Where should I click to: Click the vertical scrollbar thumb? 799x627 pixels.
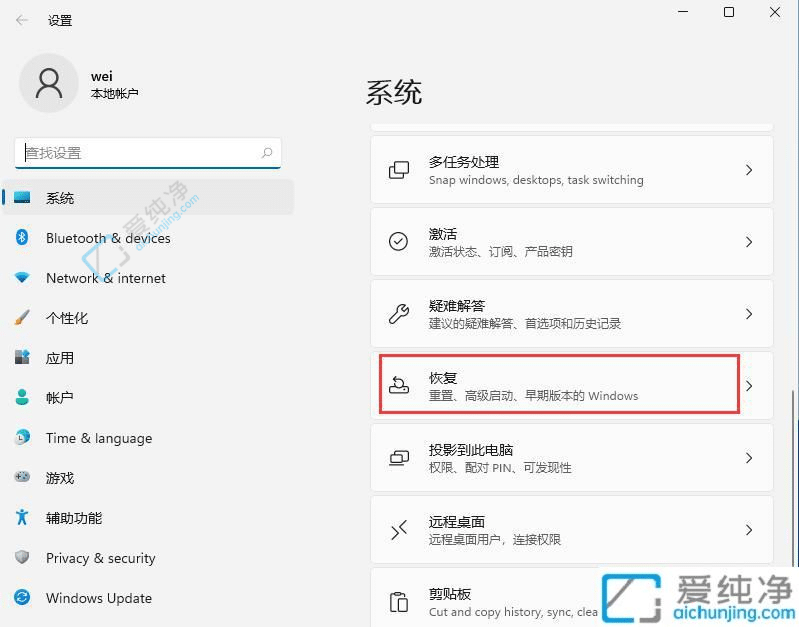[x=793, y=476]
